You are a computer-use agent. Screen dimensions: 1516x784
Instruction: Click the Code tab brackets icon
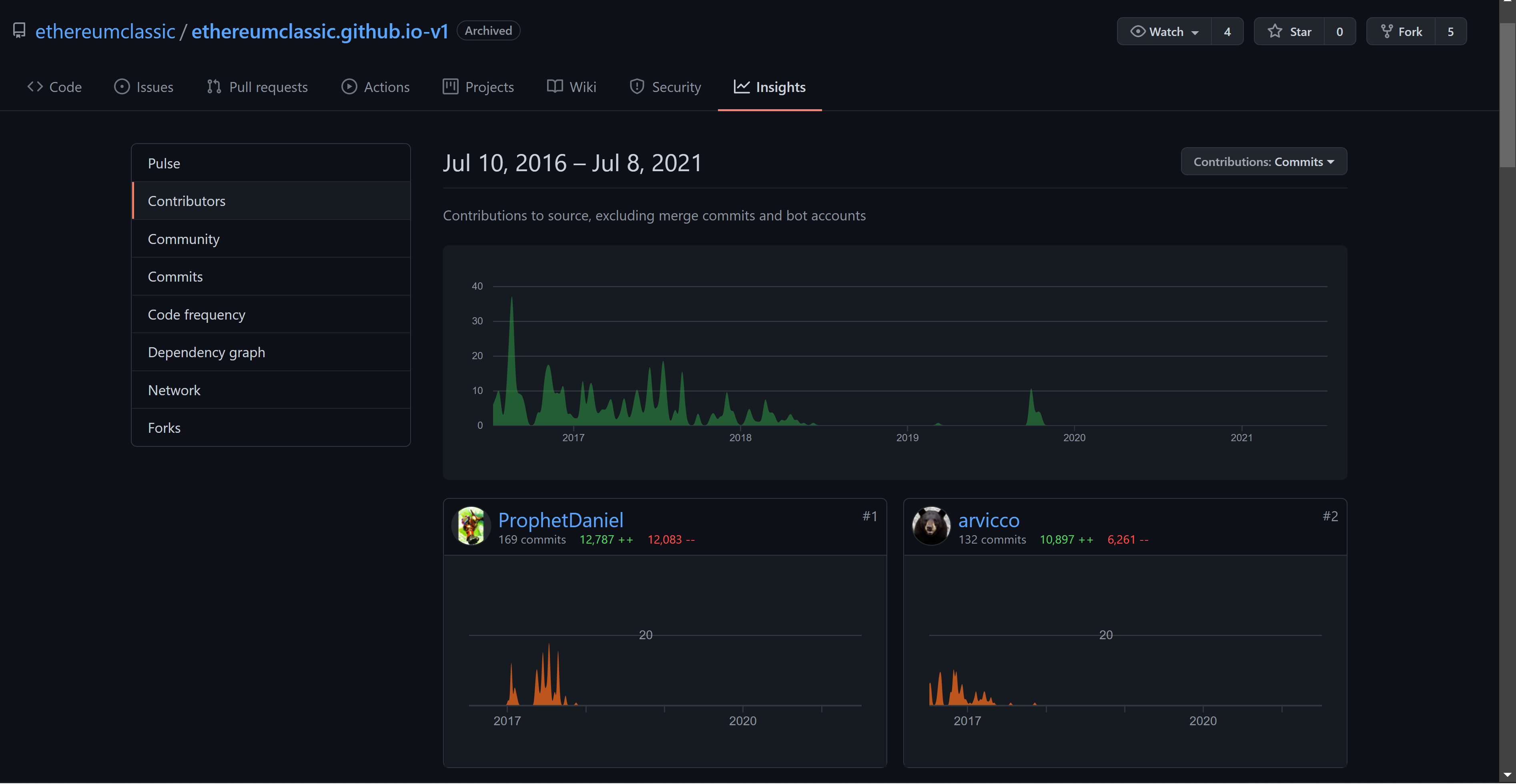(35, 87)
